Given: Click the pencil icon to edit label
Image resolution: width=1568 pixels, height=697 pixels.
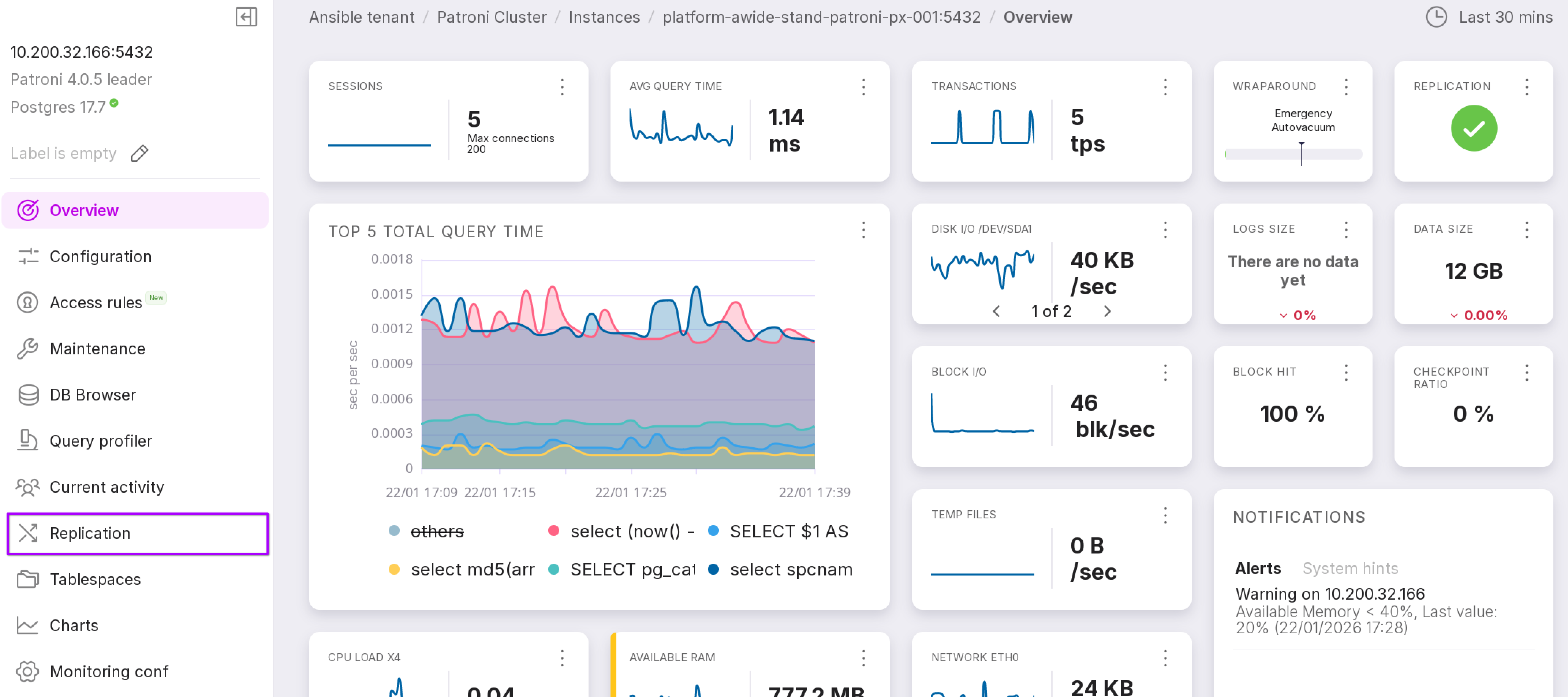Looking at the screenshot, I should pyautogui.click(x=139, y=153).
